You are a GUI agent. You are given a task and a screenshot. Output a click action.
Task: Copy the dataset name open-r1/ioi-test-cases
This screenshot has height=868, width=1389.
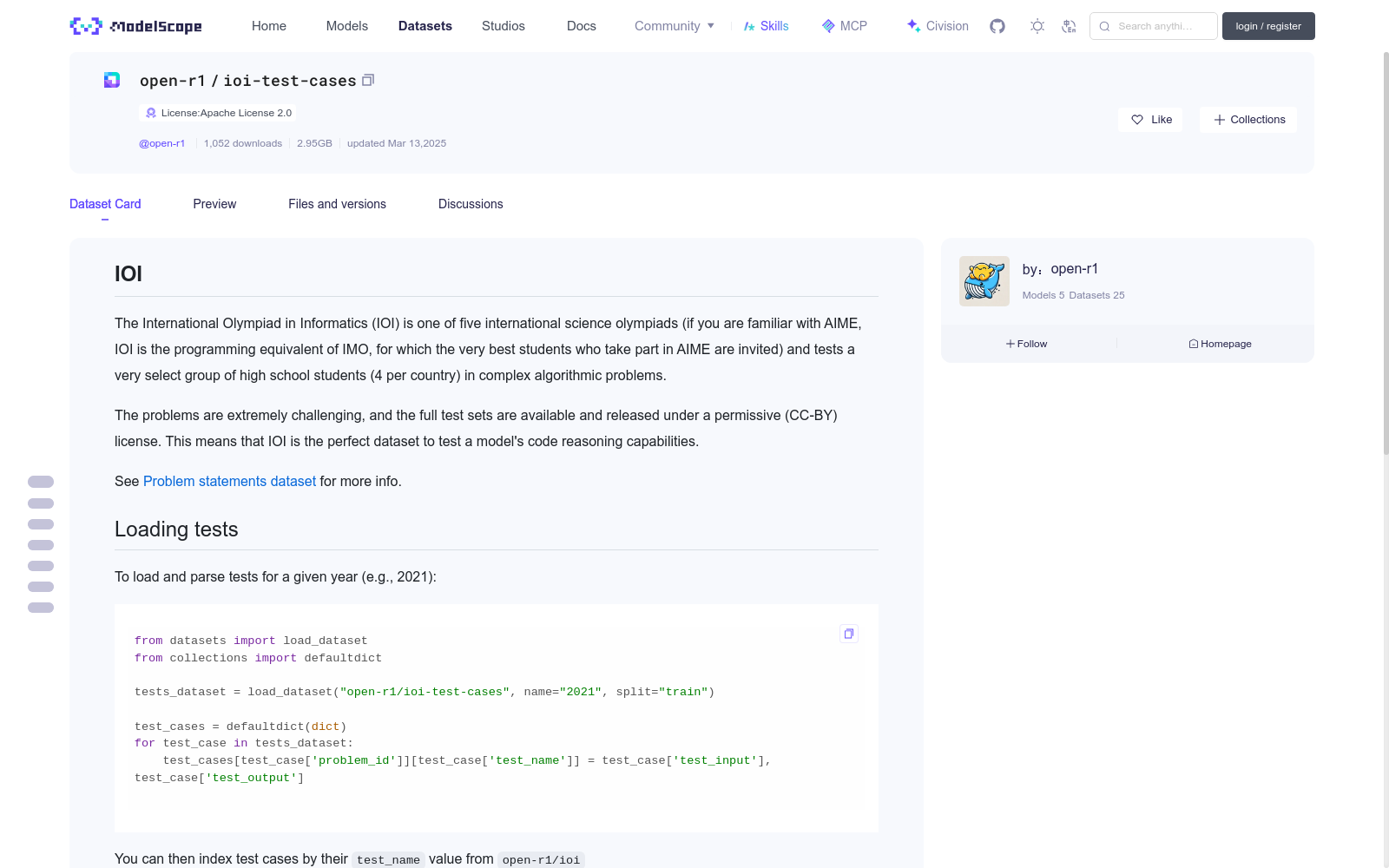point(368,80)
